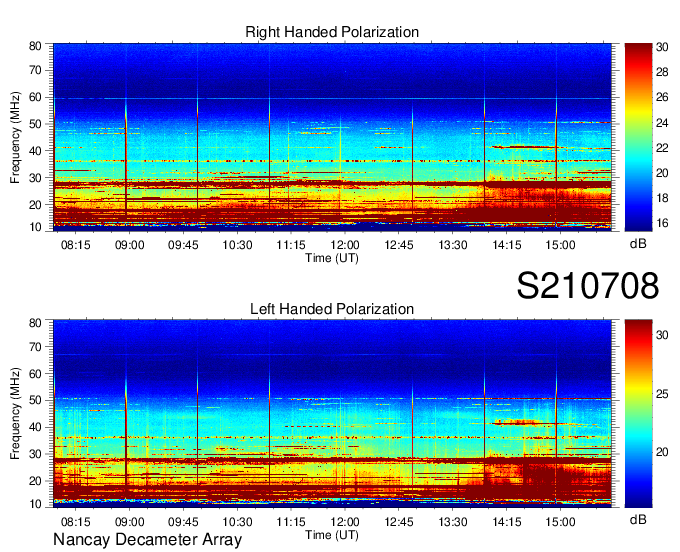Click the 15:00 time tick on Left Handed plot
The width and height of the screenshot is (680, 552).
coord(560,521)
